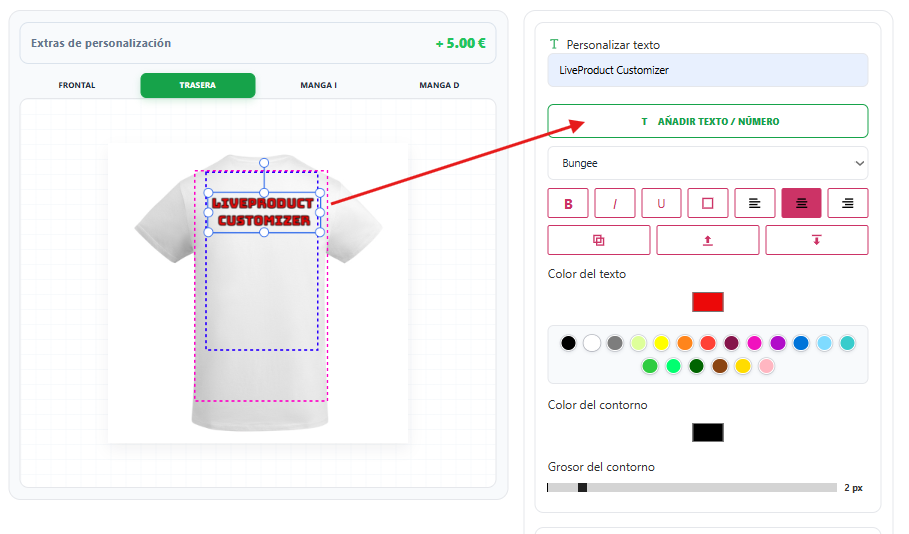Pick the brown palette color
This screenshot has width=909, height=534.
coord(720,366)
